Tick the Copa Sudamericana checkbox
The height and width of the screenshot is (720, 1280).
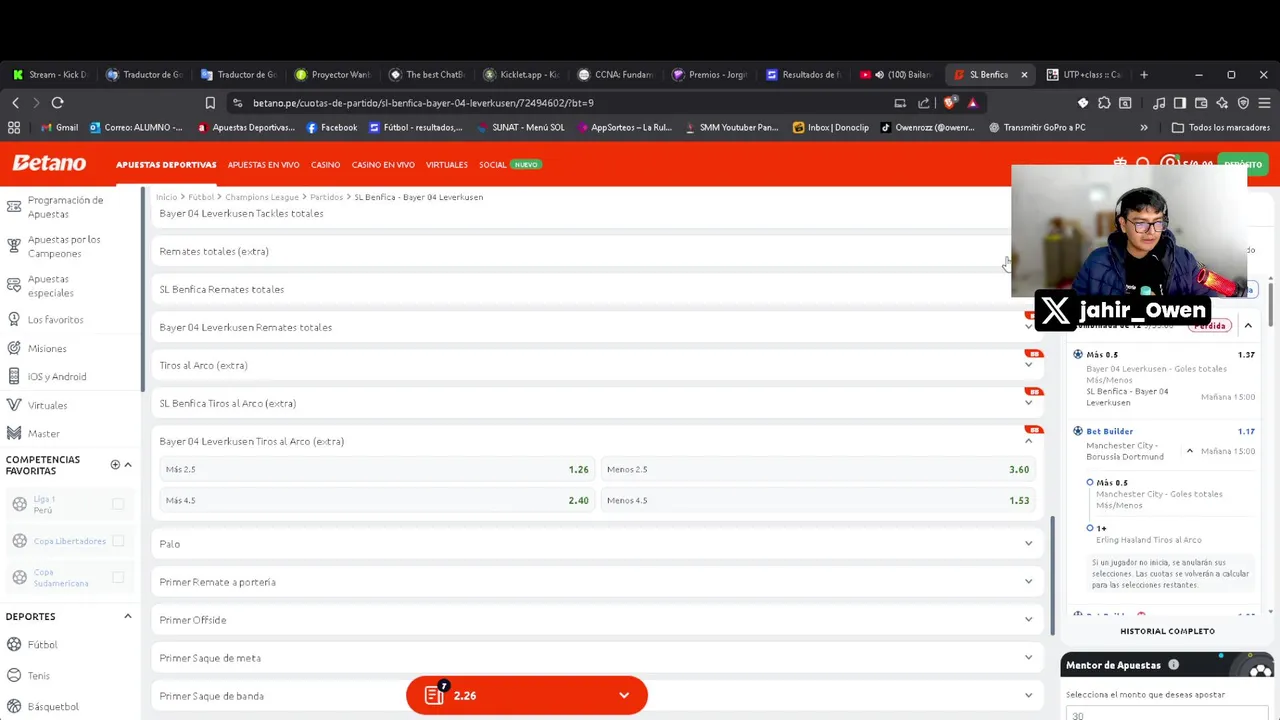pos(118,577)
